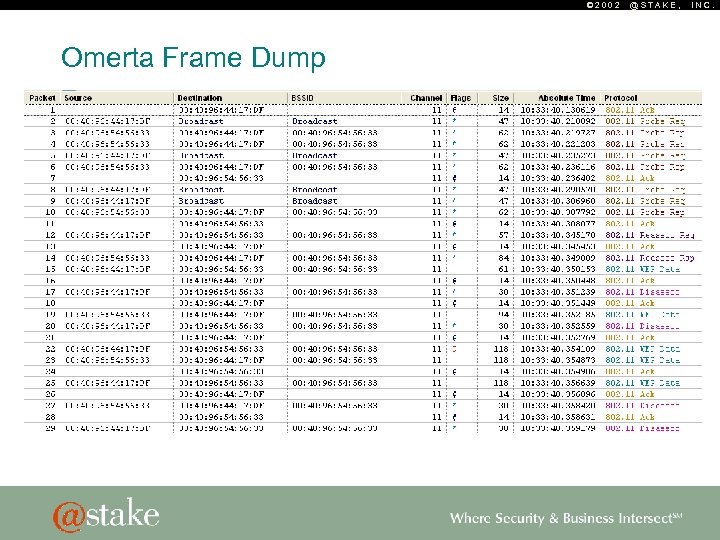Click the Omerta Frame Dump slide title
This screenshot has width=720, height=540.
pyautogui.click(x=193, y=58)
